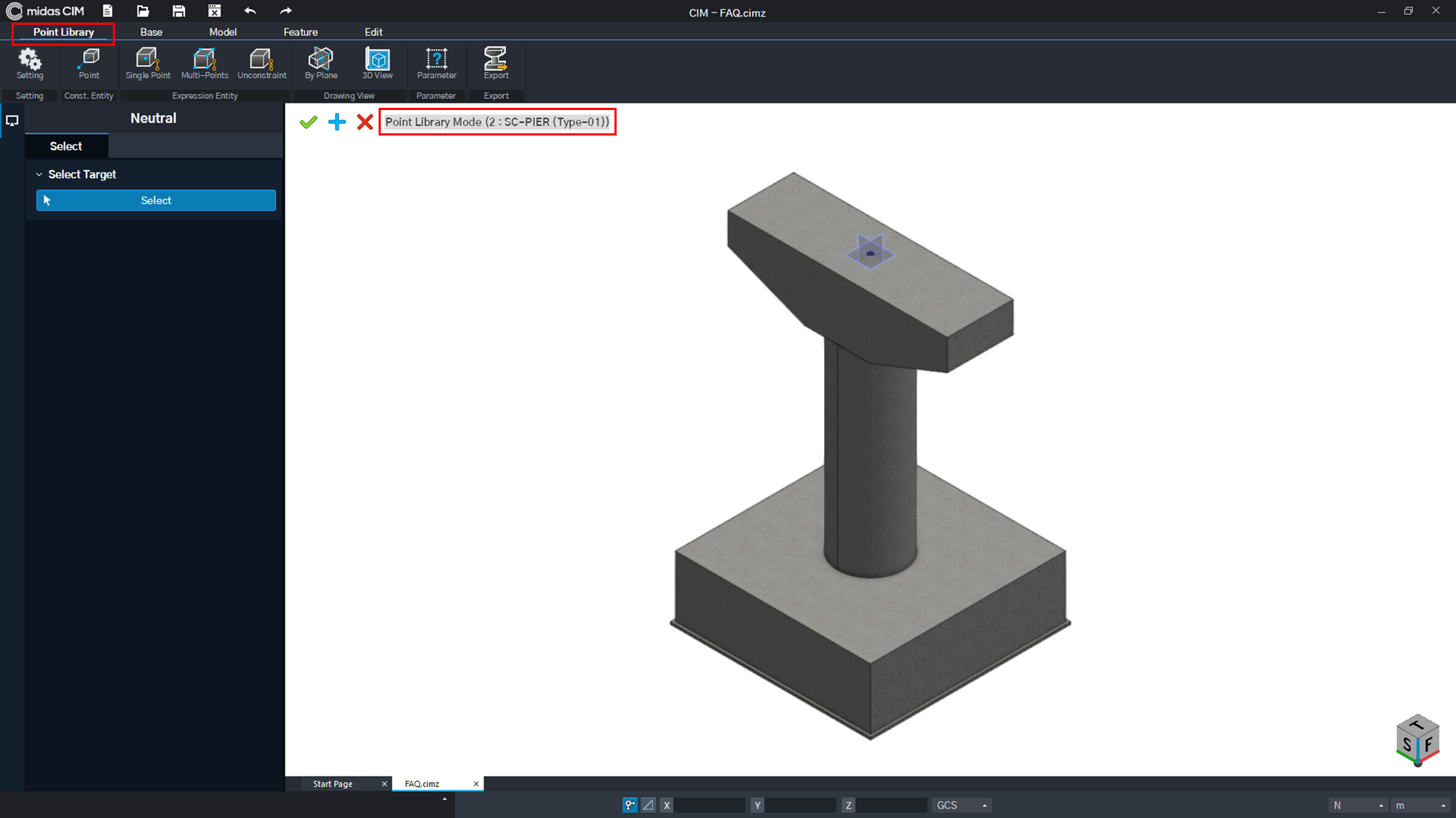Screen dimensions: 1456x818
Task: Confirm with the green checkmark
Action: click(x=309, y=122)
